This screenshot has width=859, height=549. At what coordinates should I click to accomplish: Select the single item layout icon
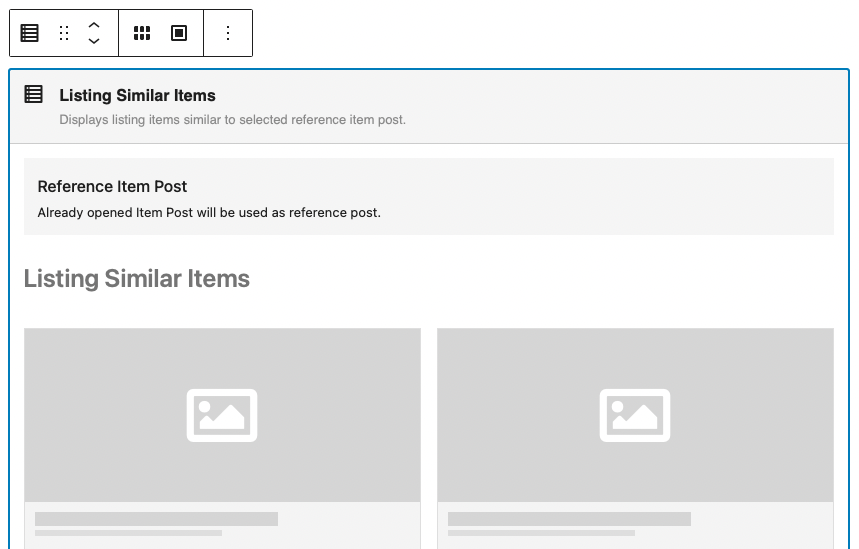coord(179,33)
